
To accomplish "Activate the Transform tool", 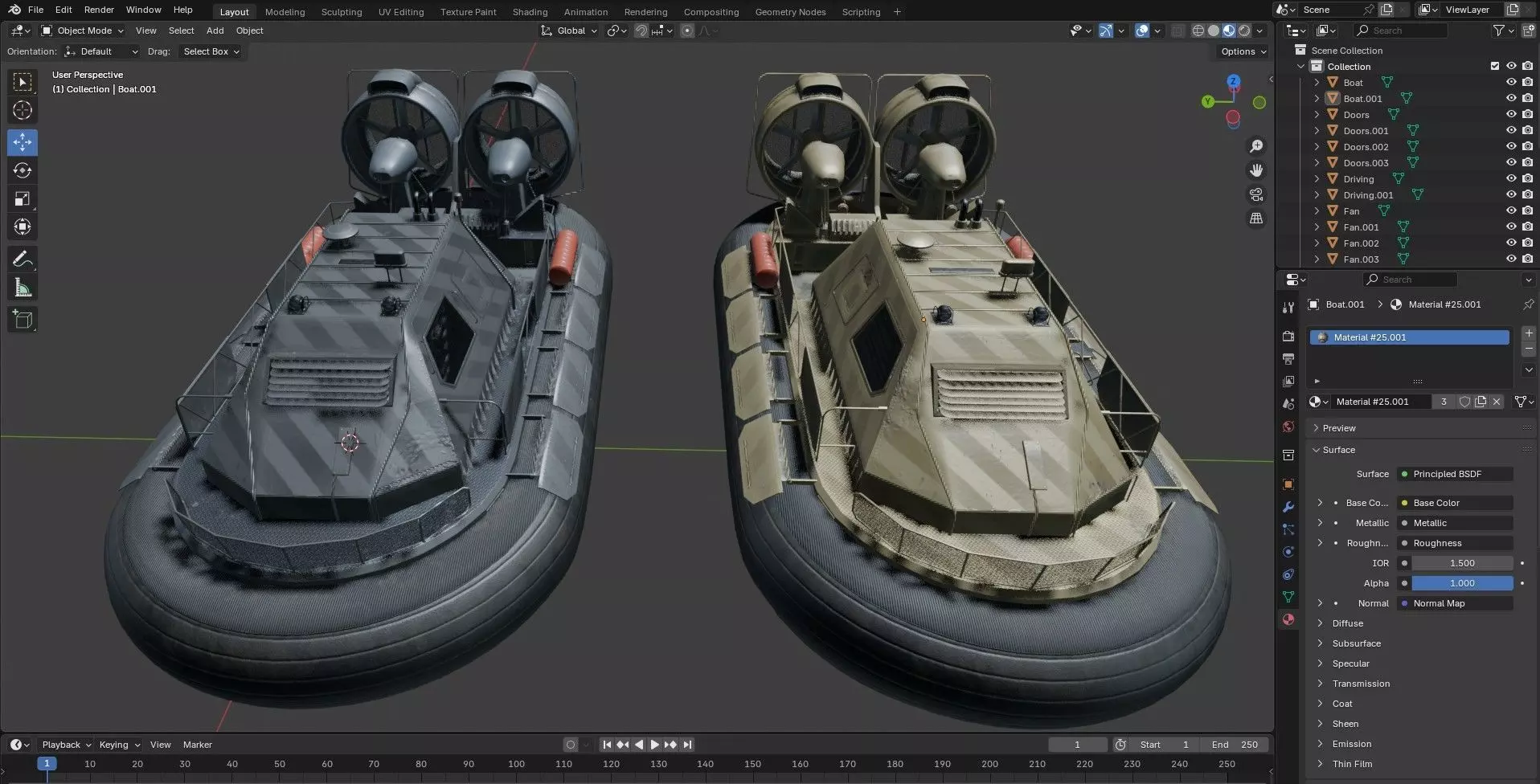I will 23,227.
